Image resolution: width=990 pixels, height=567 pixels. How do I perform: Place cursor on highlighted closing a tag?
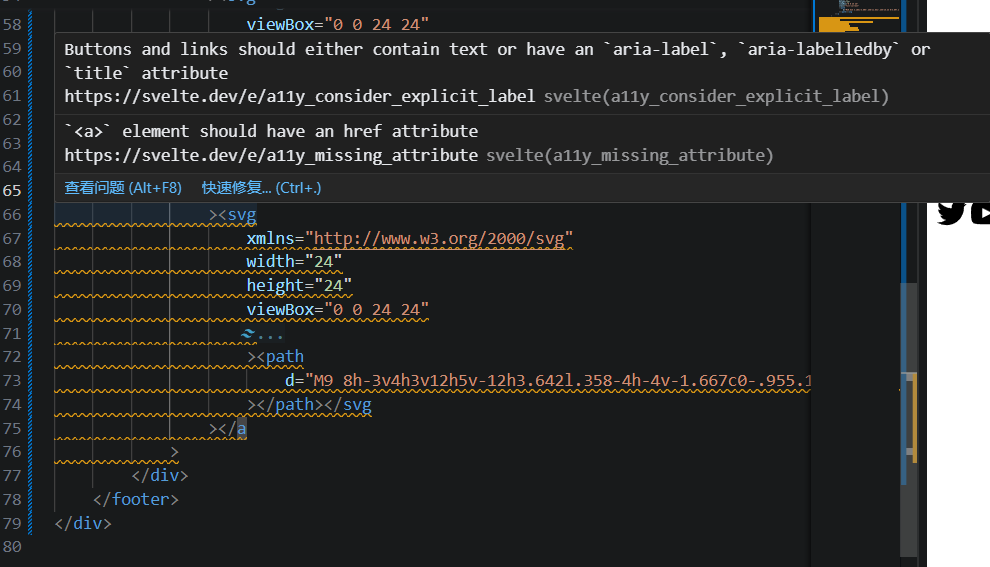pos(241,428)
